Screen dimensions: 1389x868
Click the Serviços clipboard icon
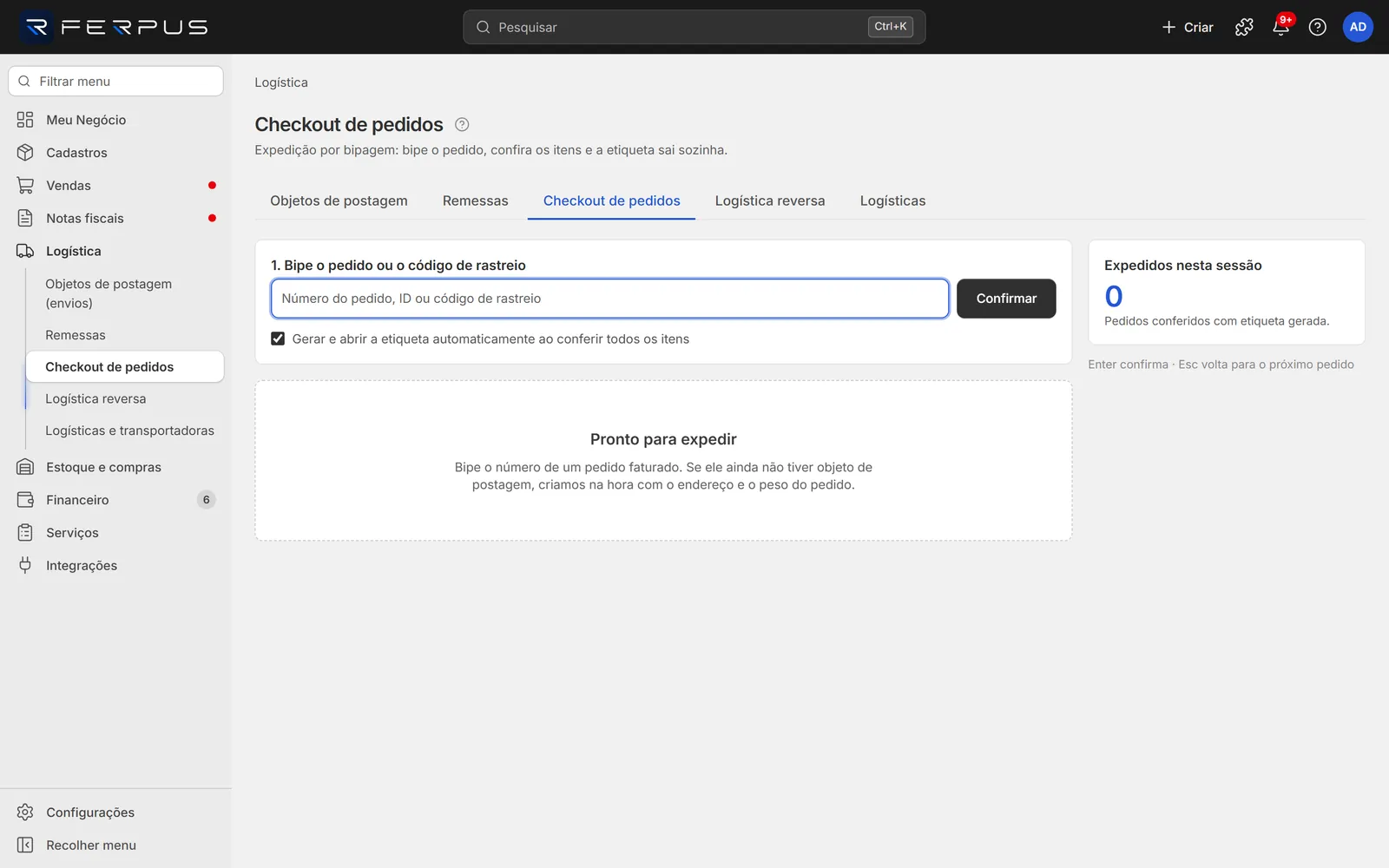(x=25, y=533)
